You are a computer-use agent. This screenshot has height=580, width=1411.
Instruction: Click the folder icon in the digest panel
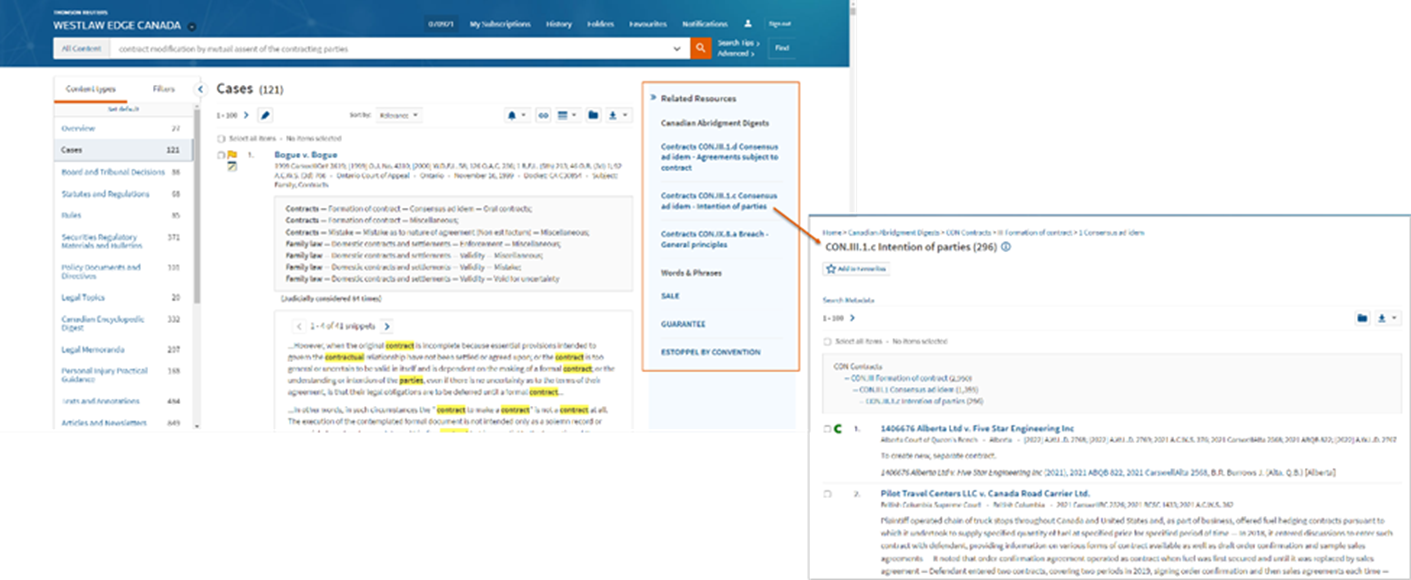coord(1361,318)
